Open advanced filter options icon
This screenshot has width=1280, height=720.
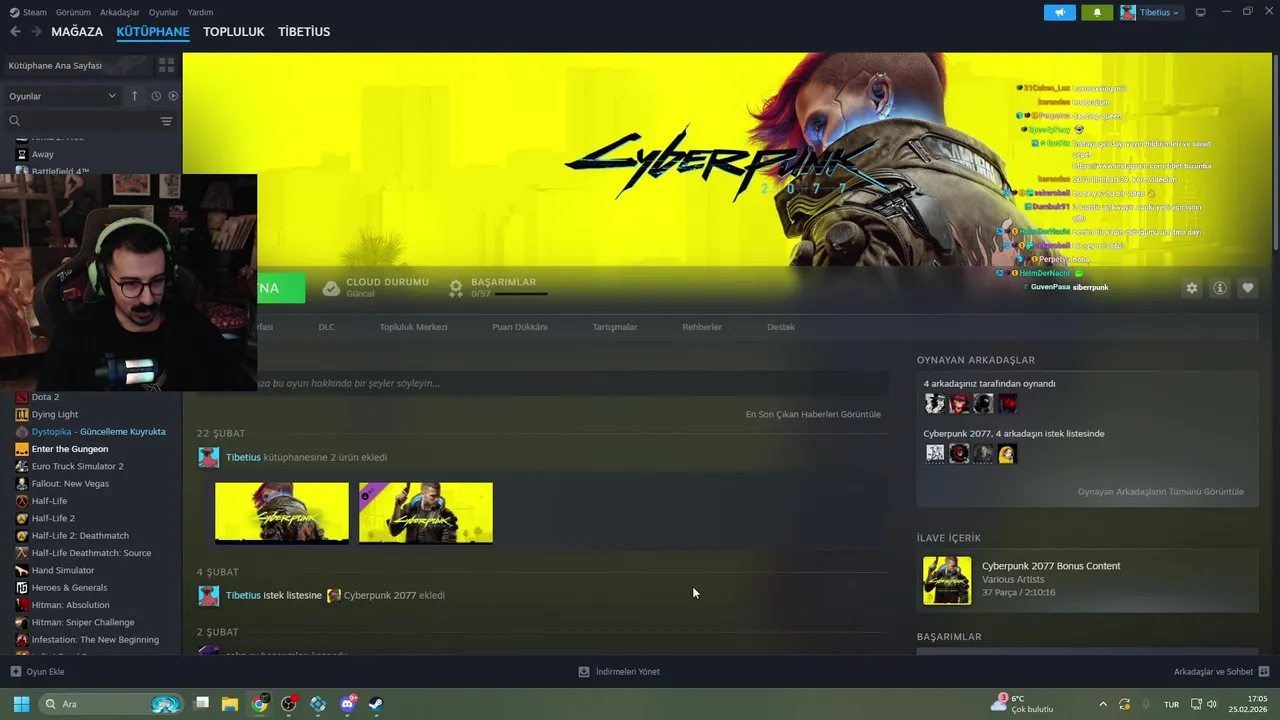166,121
